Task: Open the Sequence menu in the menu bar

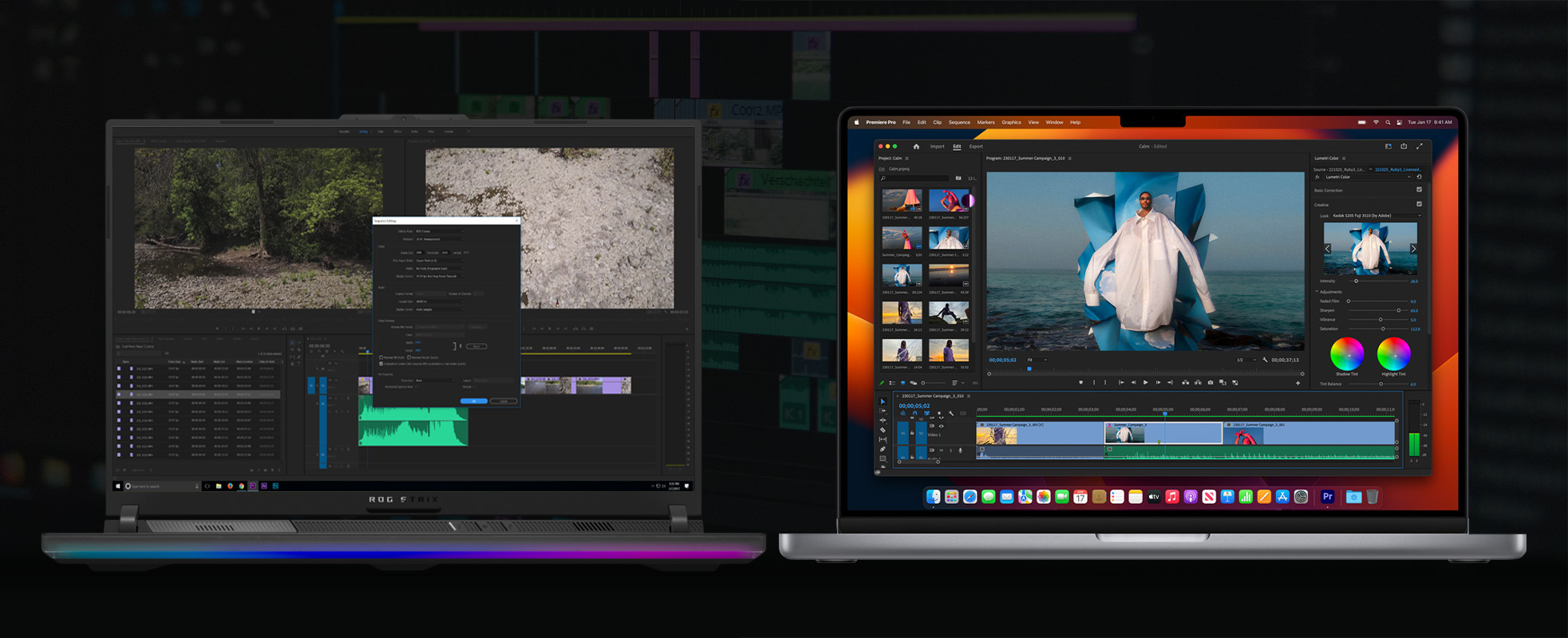Action: pos(959,123)
